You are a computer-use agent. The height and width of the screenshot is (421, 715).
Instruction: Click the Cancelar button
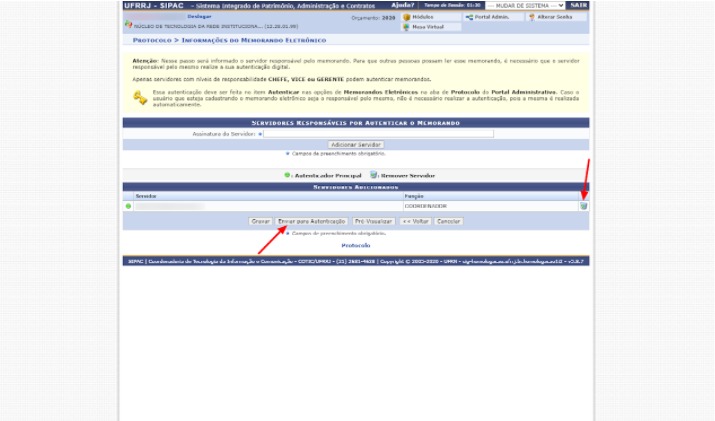pyautogui.click(x=449, y=221)
